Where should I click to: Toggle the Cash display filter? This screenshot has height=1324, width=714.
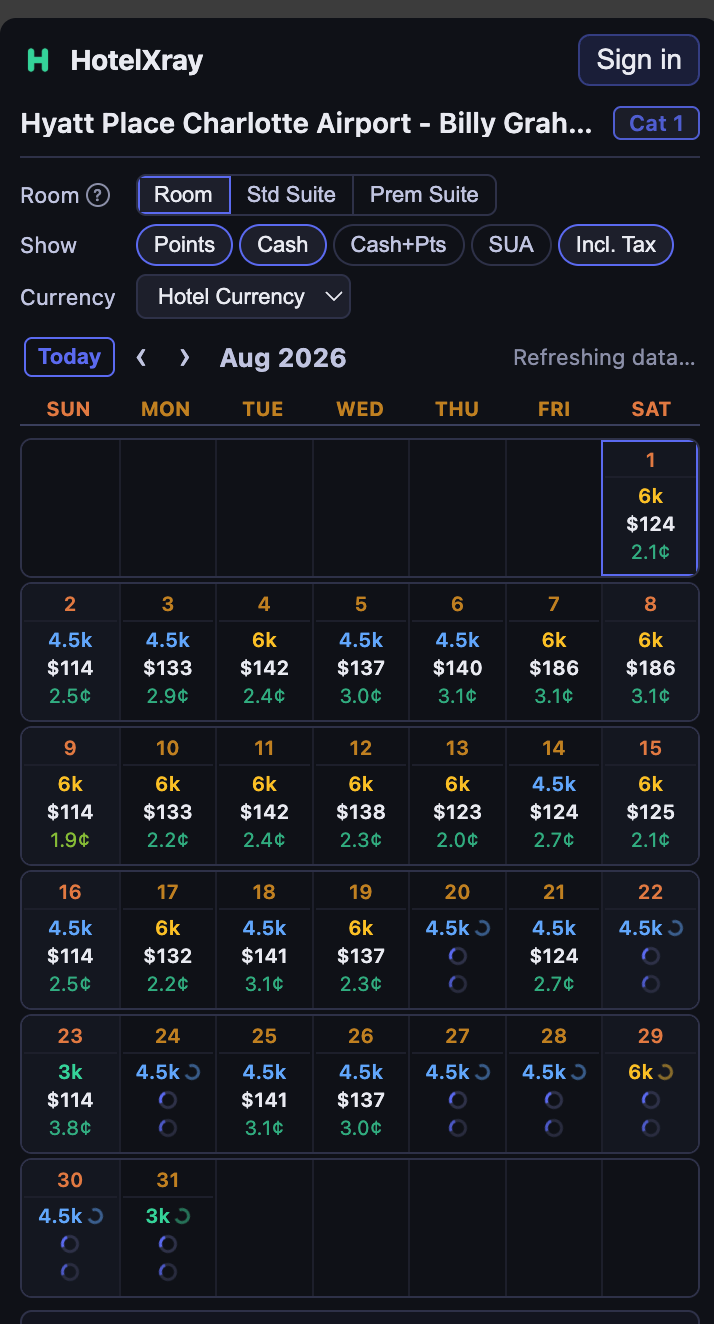coord(283,245)
